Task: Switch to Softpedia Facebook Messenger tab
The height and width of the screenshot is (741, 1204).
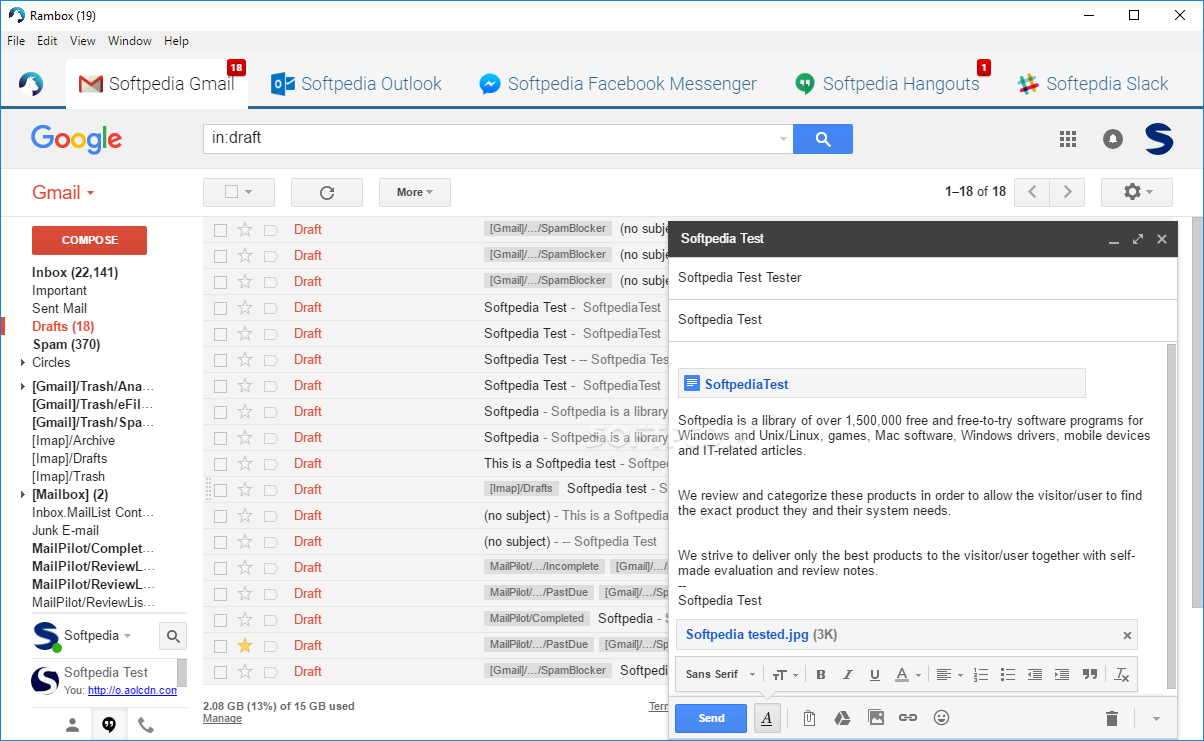Action: pyautogui.click(x=618, y=84)
